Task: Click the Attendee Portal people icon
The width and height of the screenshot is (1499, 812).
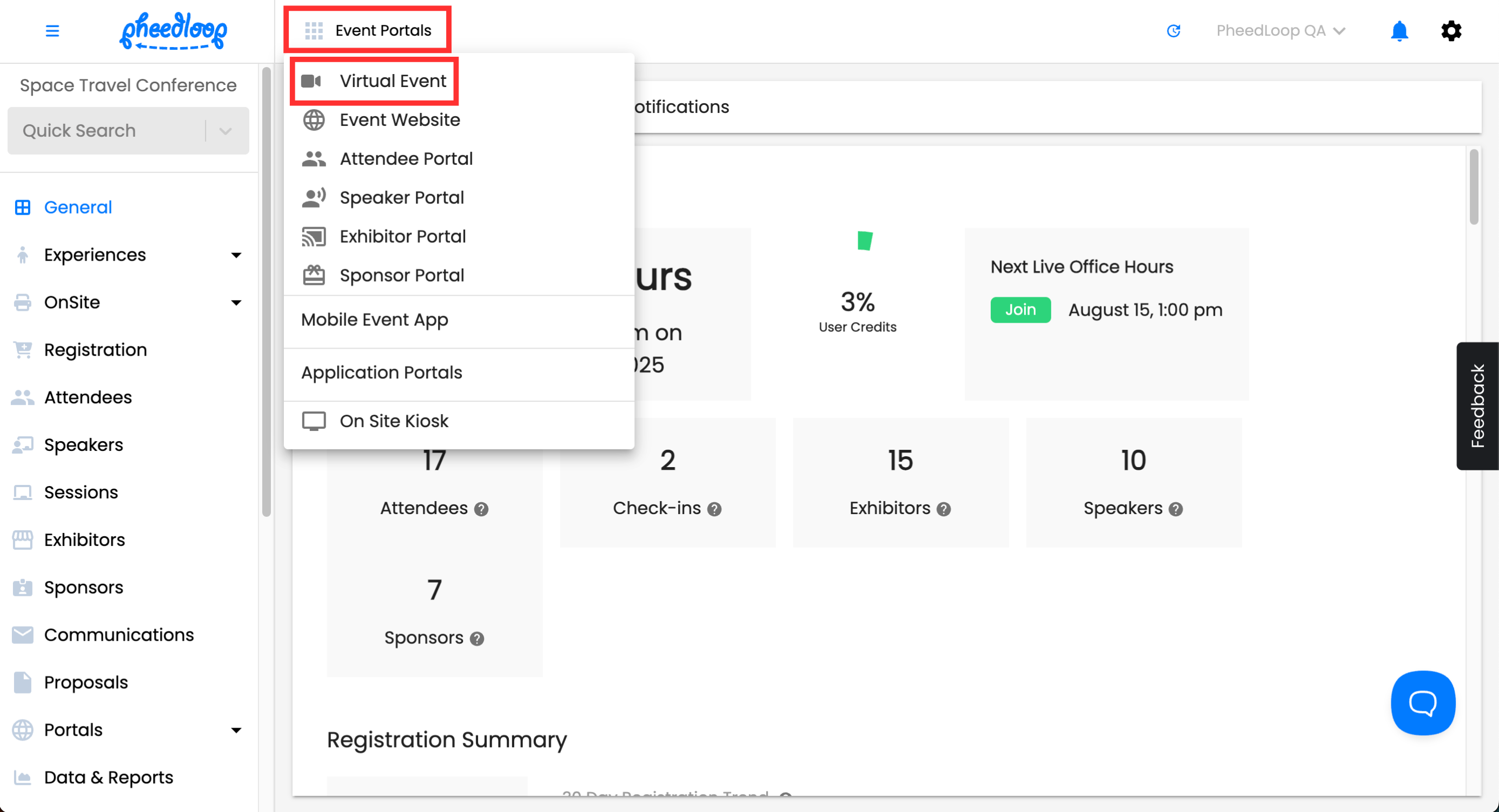Action: 314,159
